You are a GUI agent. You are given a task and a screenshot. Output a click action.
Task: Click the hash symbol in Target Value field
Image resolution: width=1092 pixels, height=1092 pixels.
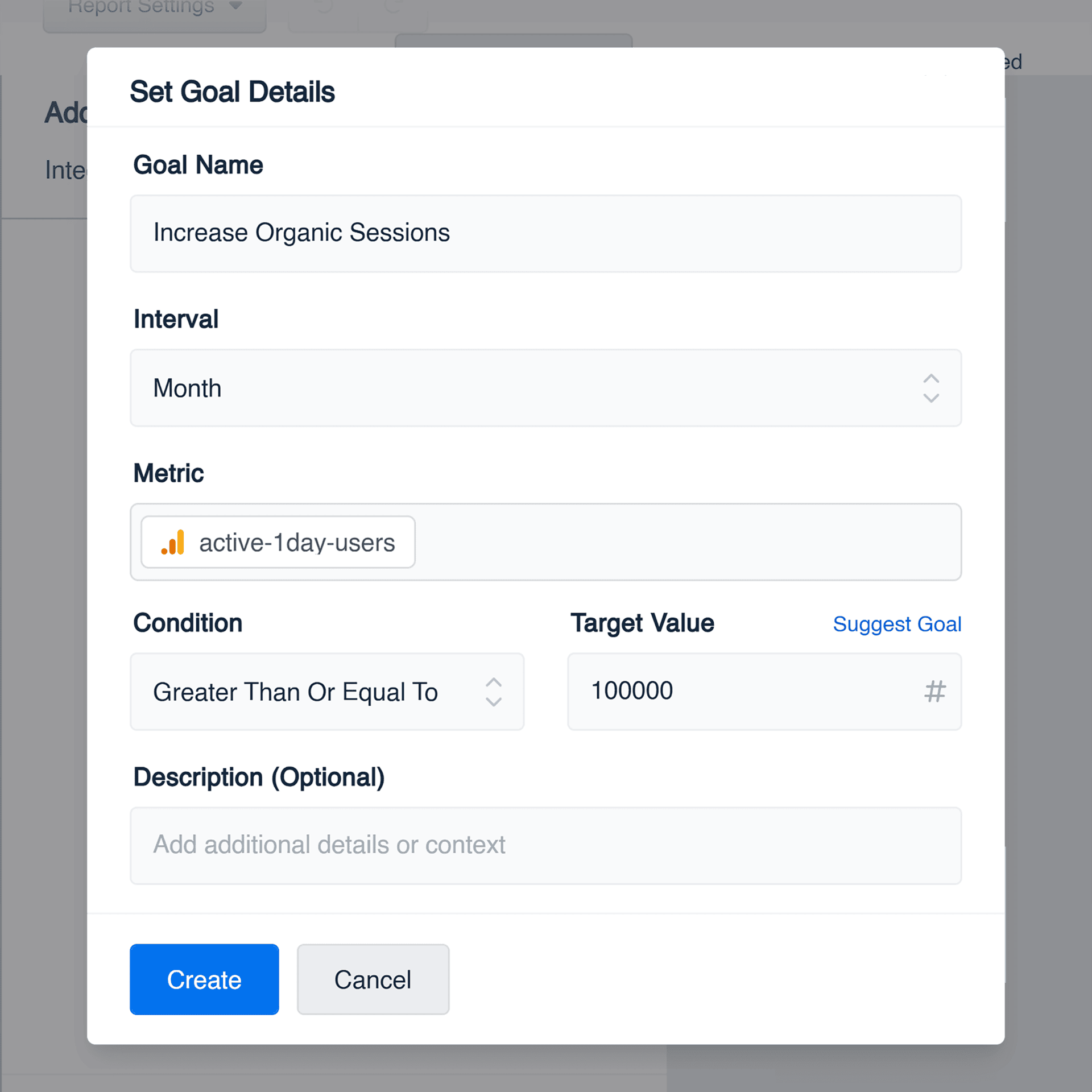click(x=934, y=692)
